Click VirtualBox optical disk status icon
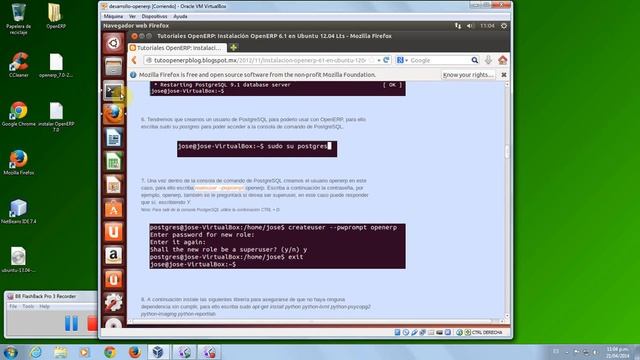640x360 pixels. tap(406, 333)
